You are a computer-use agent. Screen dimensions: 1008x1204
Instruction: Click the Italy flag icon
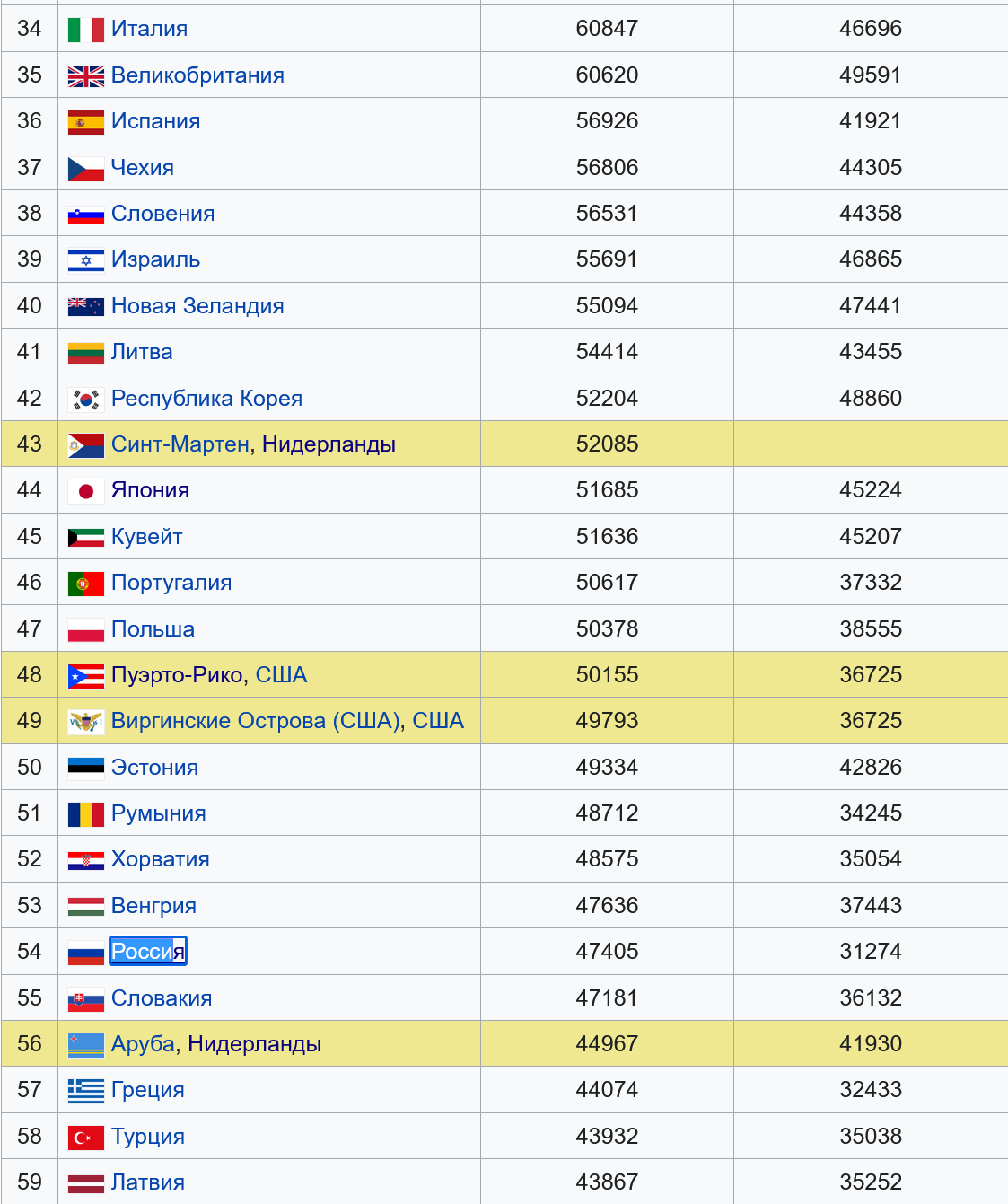[x=85, y=30]
